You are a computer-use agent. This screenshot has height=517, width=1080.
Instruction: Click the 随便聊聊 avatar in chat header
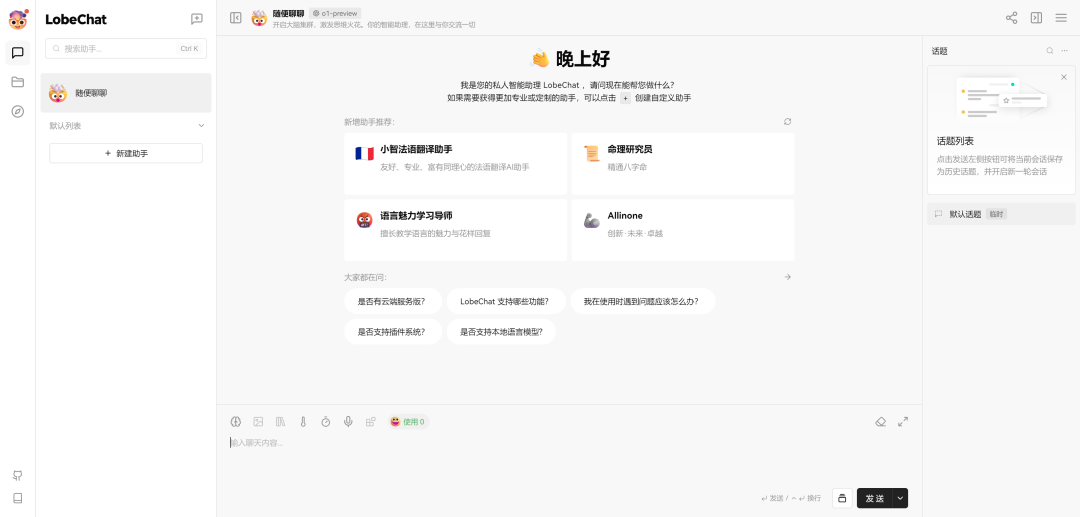(259, 19)
